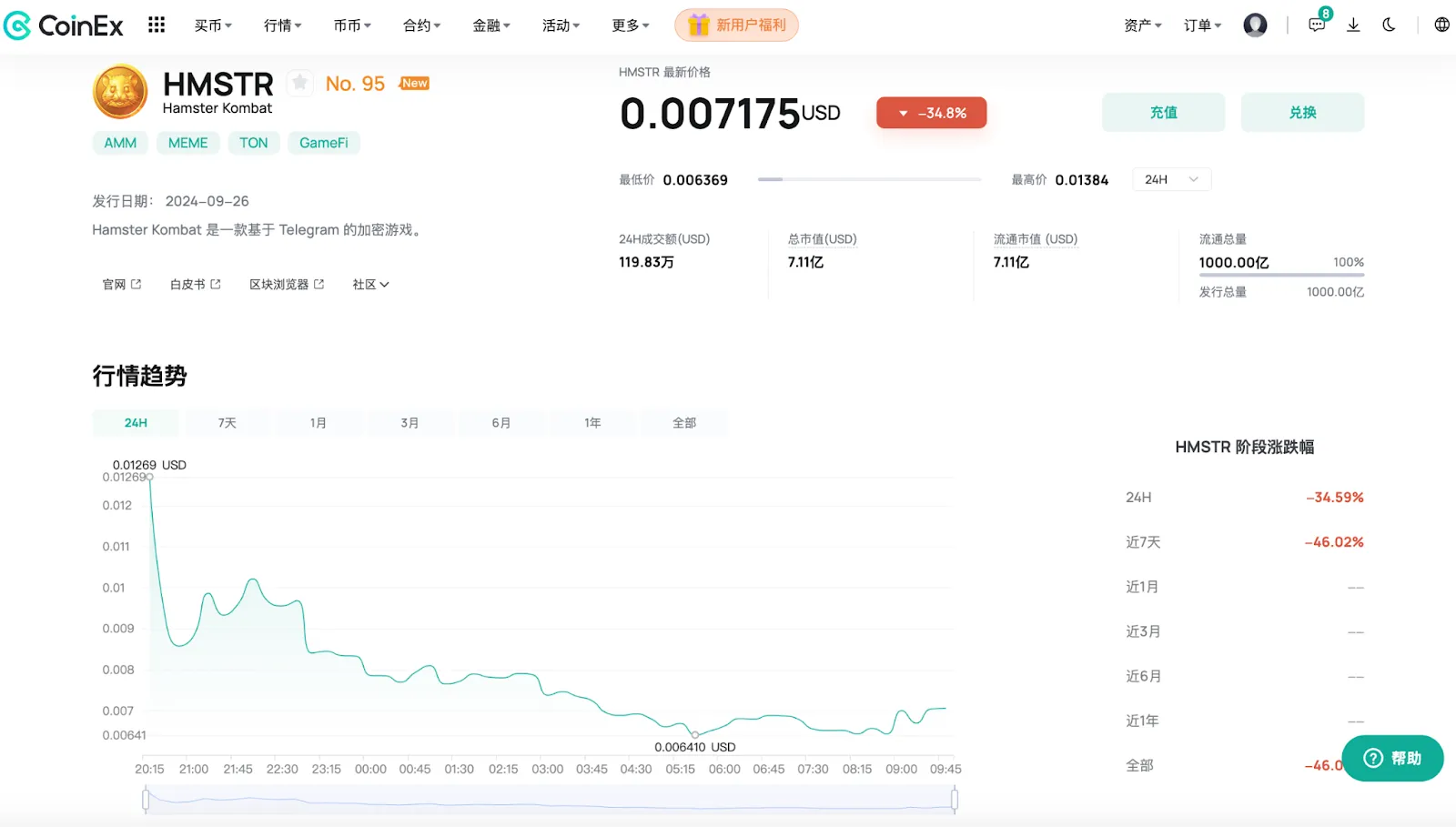Click the No. 95 rank text
The height and width of the screenshot is (827, 1456).
[355, 84]
